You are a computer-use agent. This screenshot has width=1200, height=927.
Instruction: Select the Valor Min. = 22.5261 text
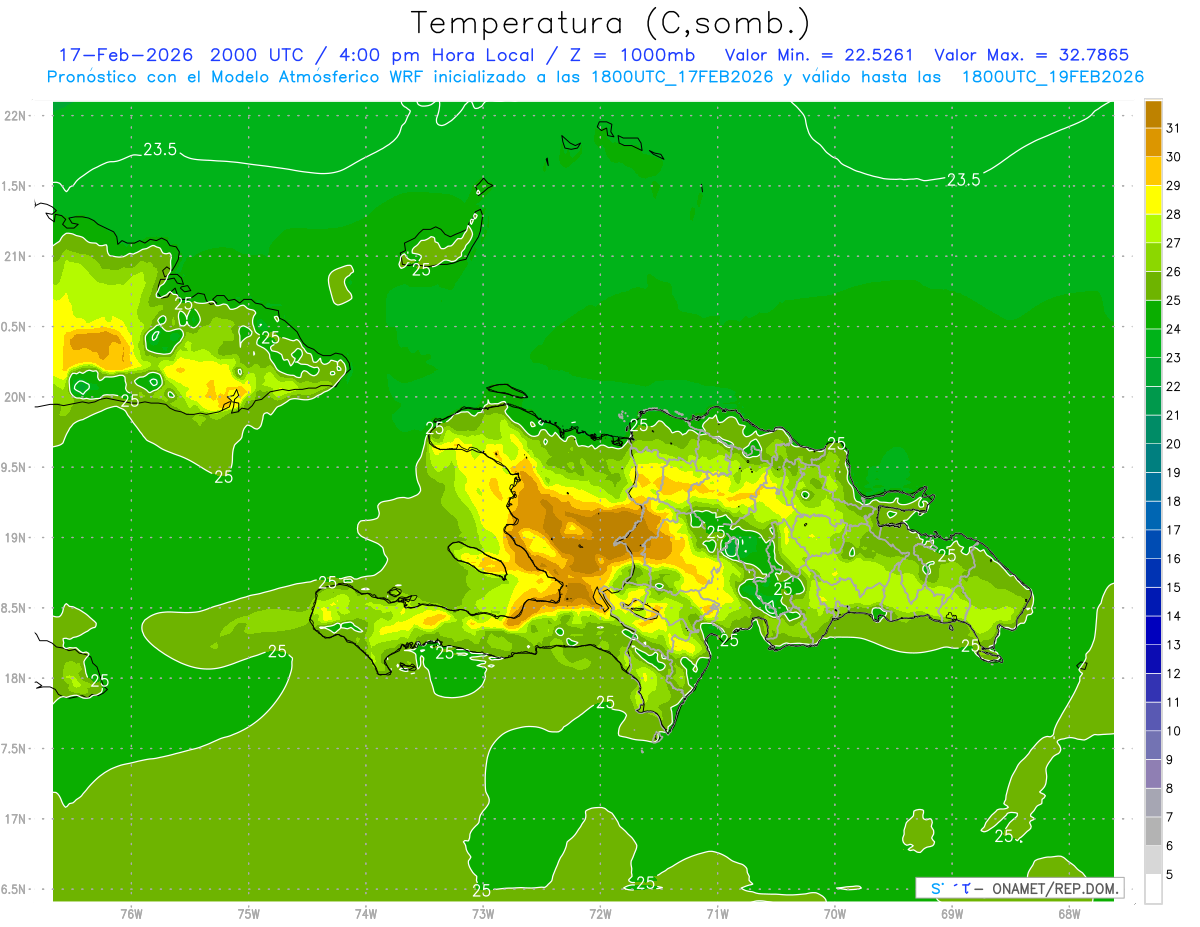(819, 55)
